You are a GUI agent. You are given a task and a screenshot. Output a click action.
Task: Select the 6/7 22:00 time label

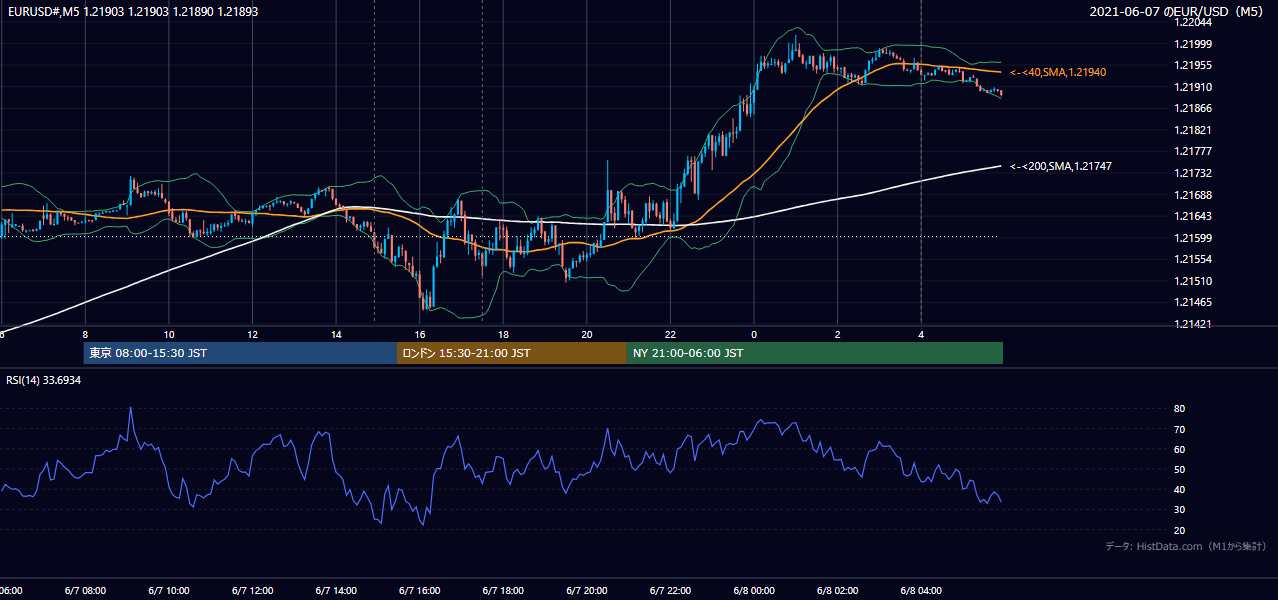pyautogui.click(x=670, y=591)
